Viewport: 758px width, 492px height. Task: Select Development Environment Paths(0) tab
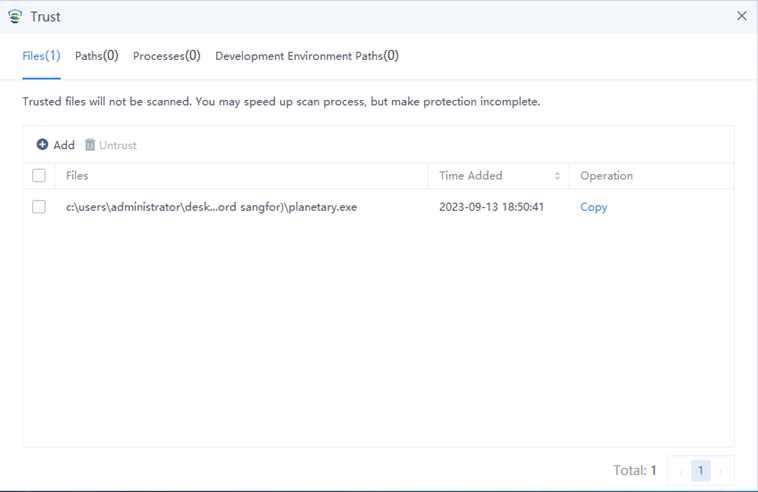pos(307,56)
